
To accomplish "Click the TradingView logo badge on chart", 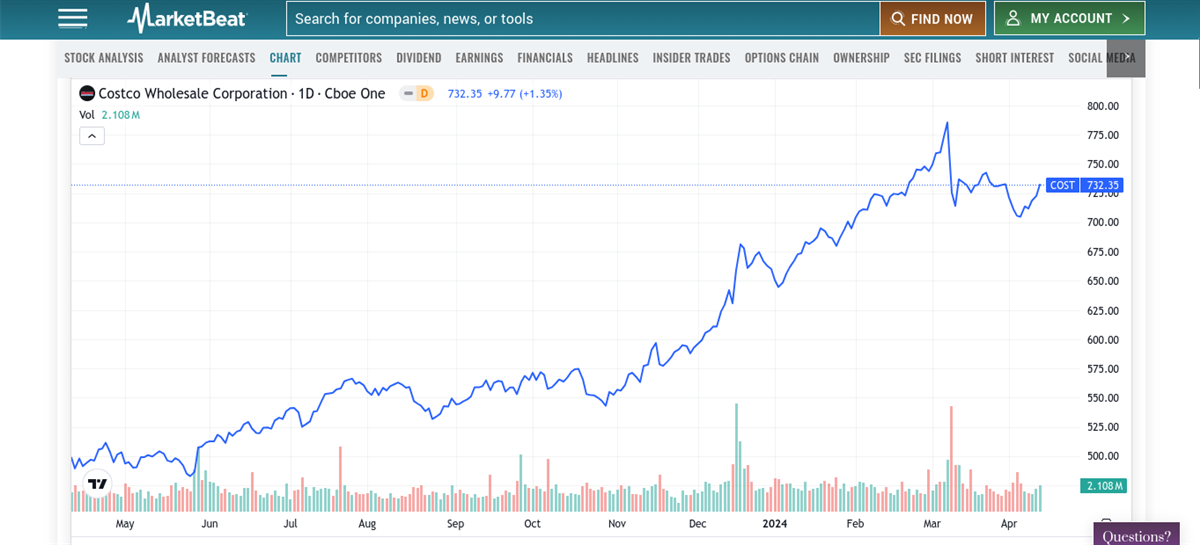I will (x=97, y=484).
